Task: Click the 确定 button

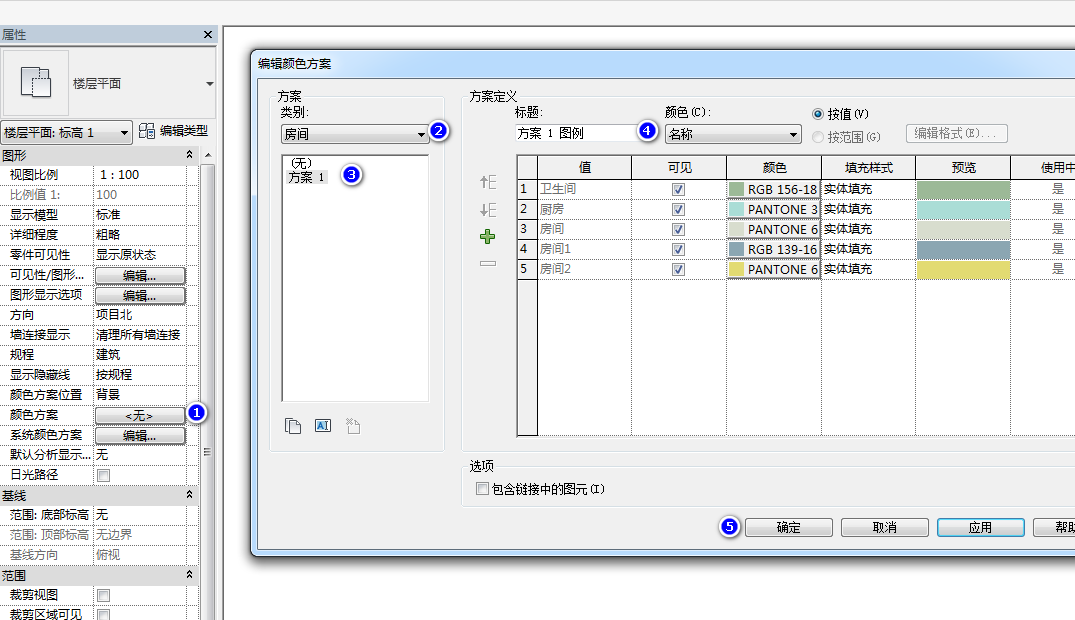Action: click(788, 527)
